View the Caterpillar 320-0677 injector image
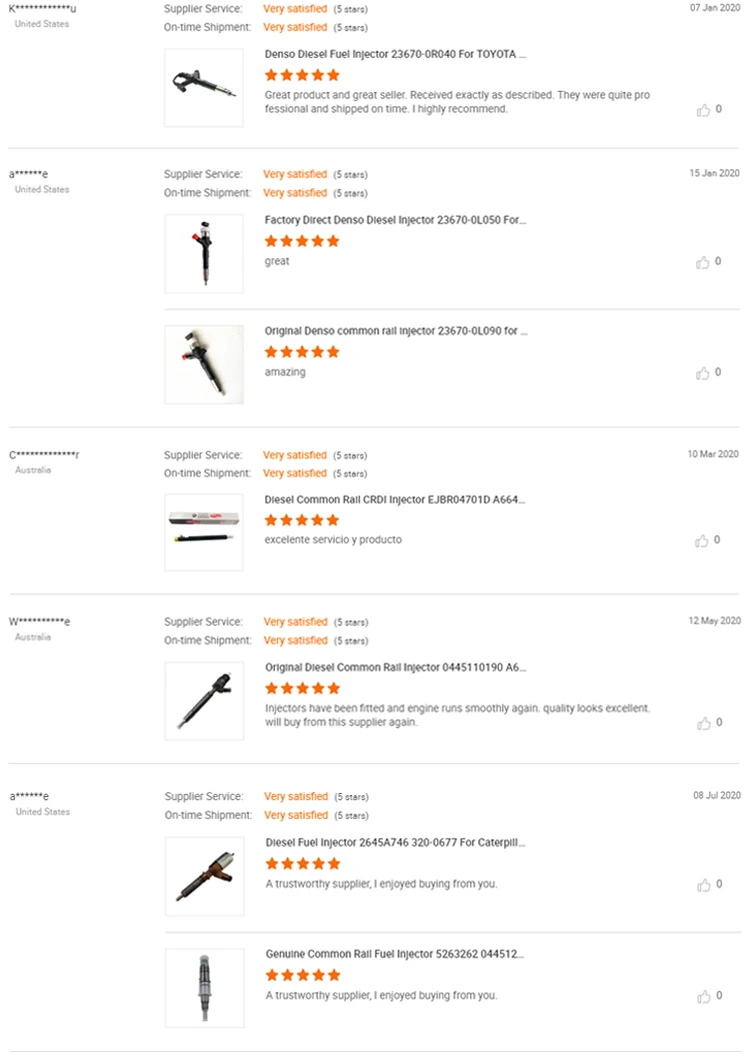The image size is (750, 1058). tap(205, 876)
